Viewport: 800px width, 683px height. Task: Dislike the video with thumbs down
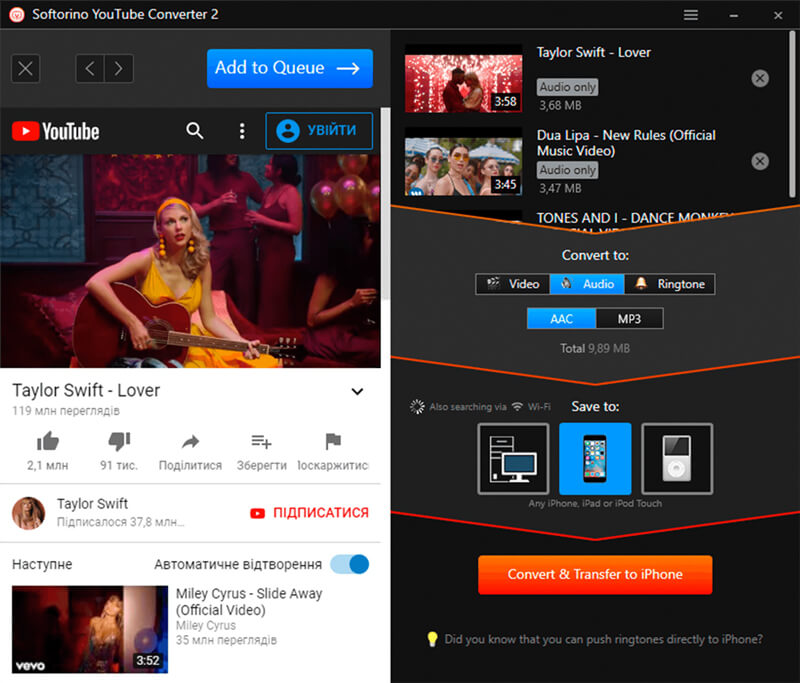pyautogui.click(x=119, y=441)
